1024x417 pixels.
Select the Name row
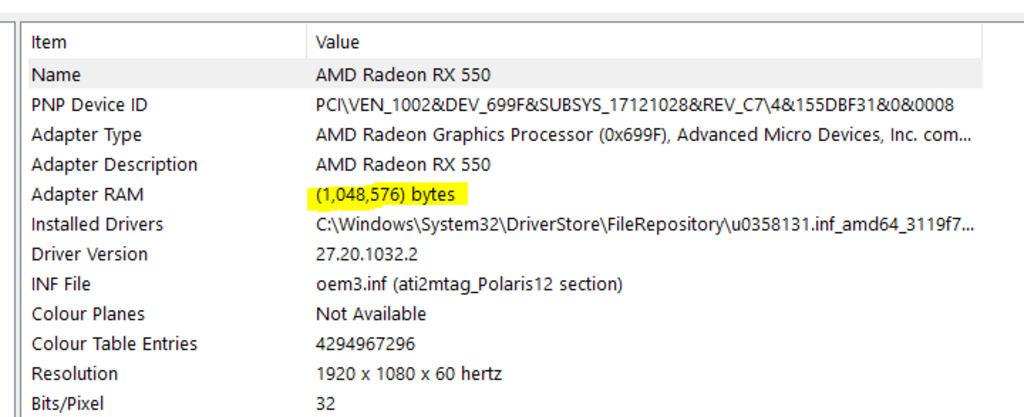[x=56, y=75]
